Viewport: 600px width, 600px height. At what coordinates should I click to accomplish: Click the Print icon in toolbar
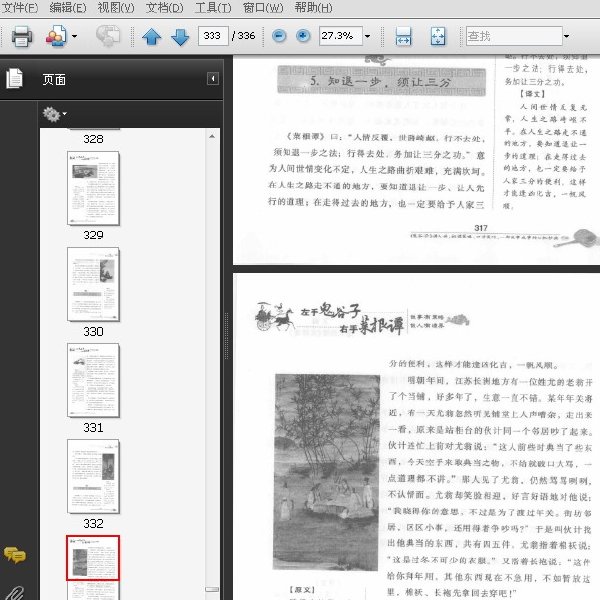[x=21, y=36]
